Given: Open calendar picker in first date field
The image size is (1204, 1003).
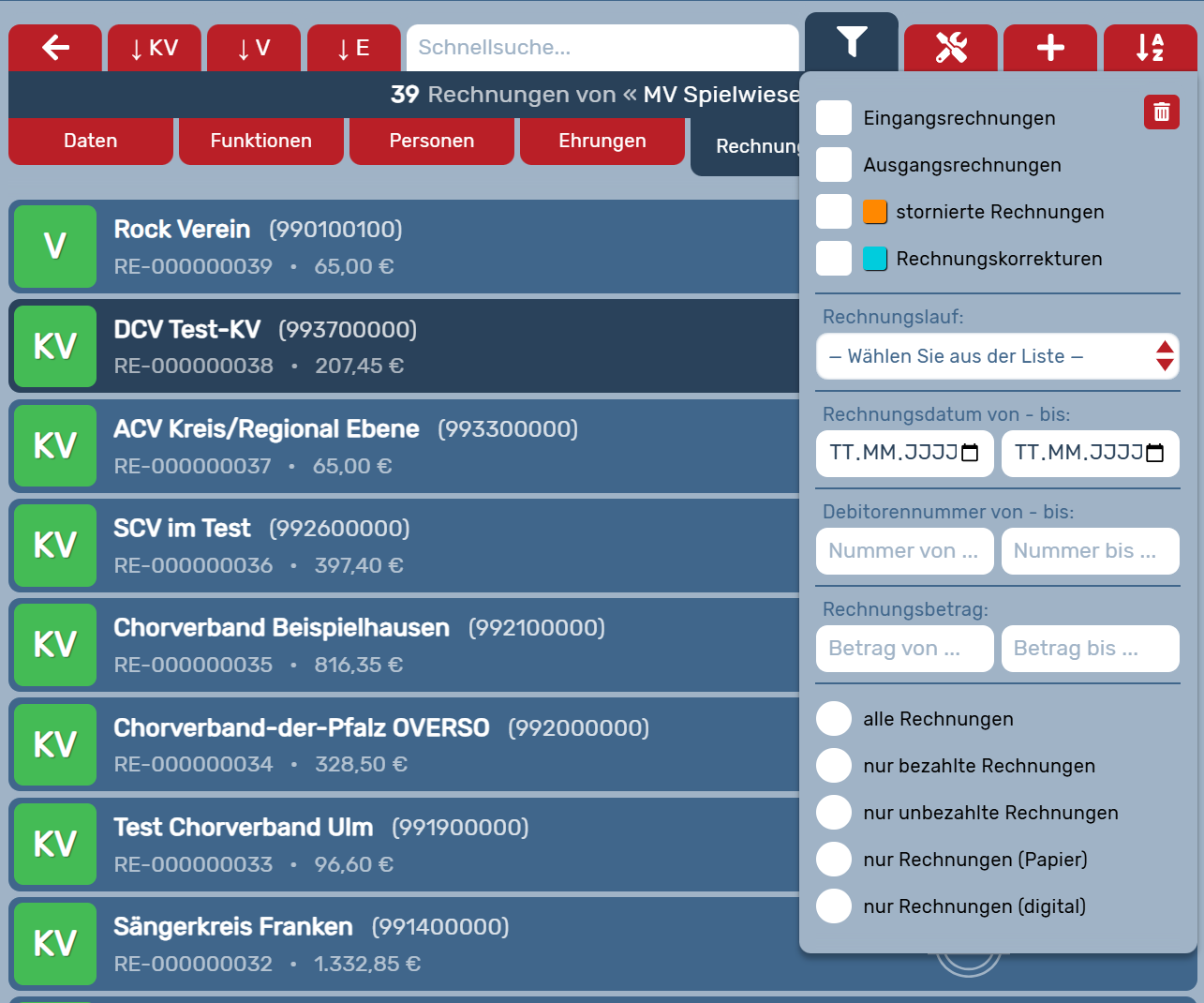Looking at the screenshot, I should (x=971, y=454).
